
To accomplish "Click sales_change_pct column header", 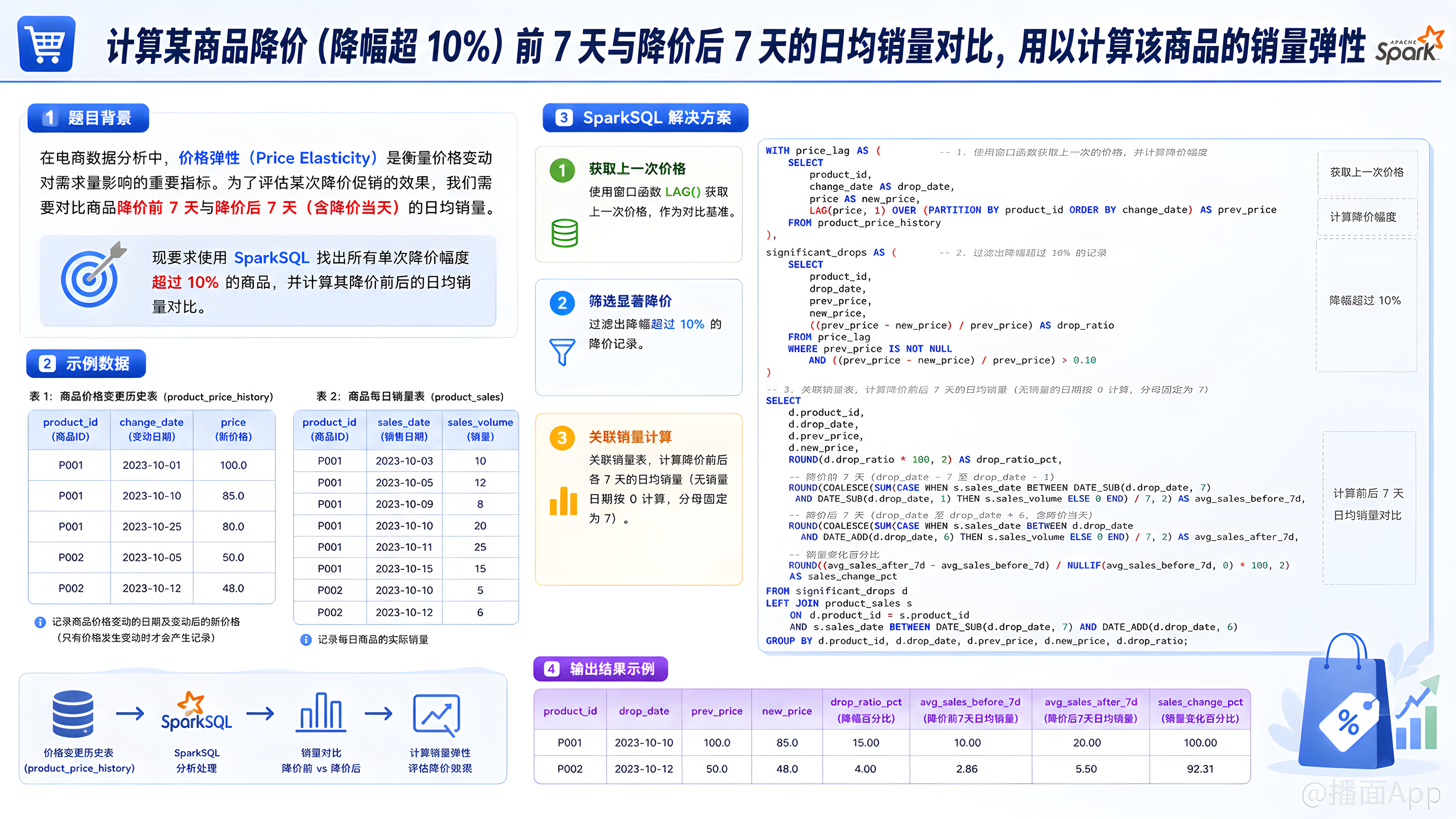I will [1200, 710].
